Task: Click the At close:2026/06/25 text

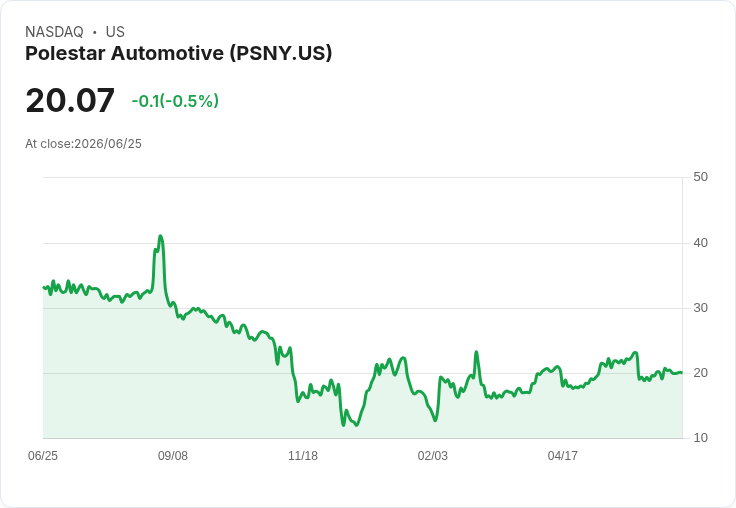Action: pyautogui.click(x=84, y=144)
